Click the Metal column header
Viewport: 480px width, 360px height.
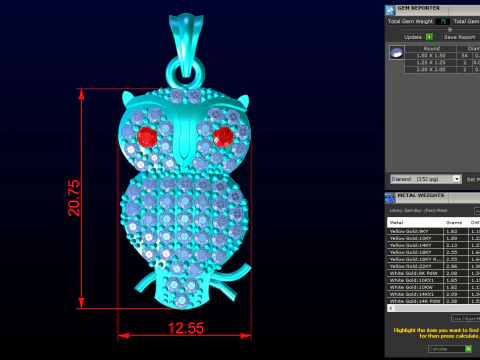coord(415,222)
